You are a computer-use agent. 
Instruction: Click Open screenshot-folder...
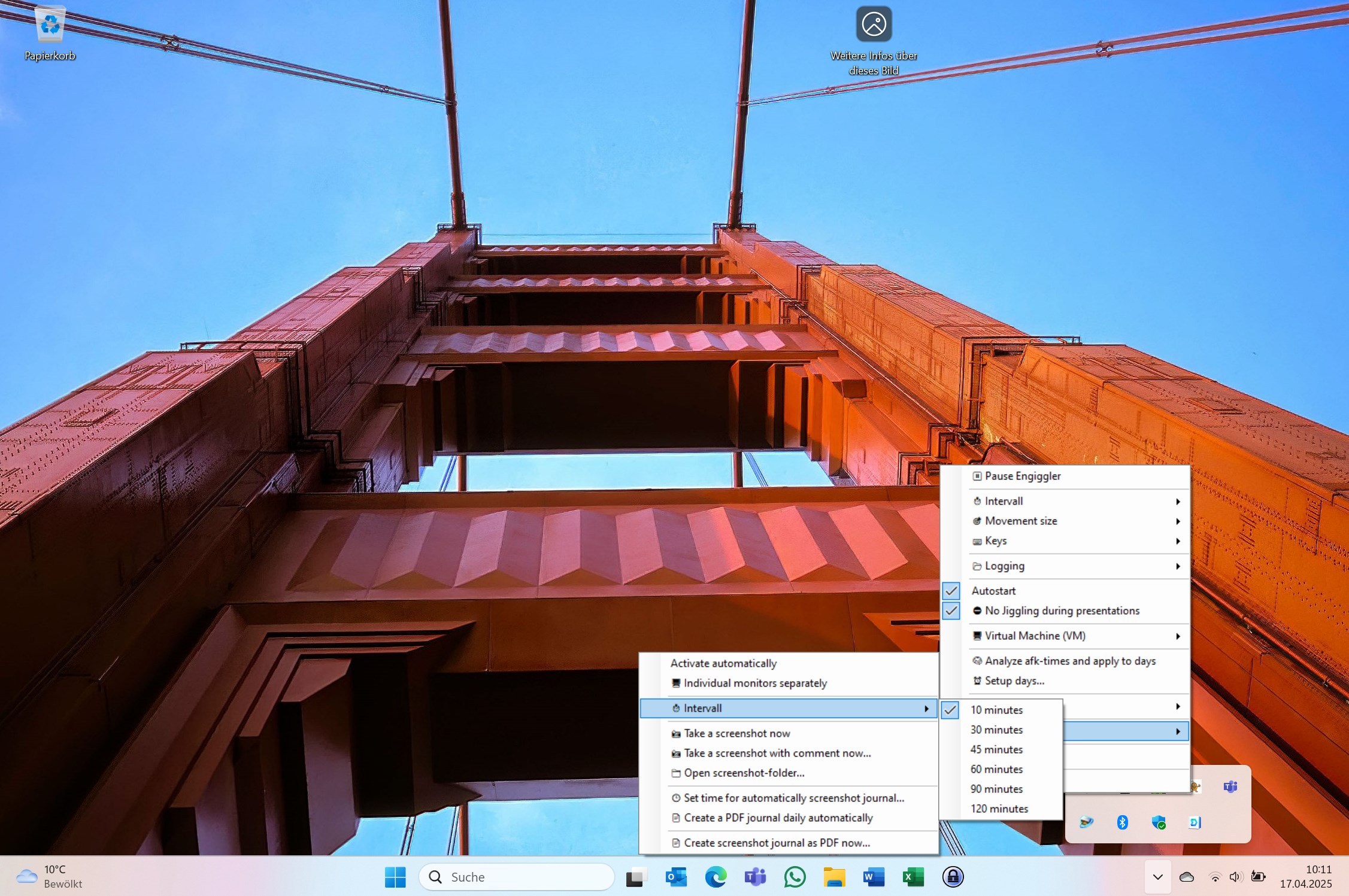(789, 773)
